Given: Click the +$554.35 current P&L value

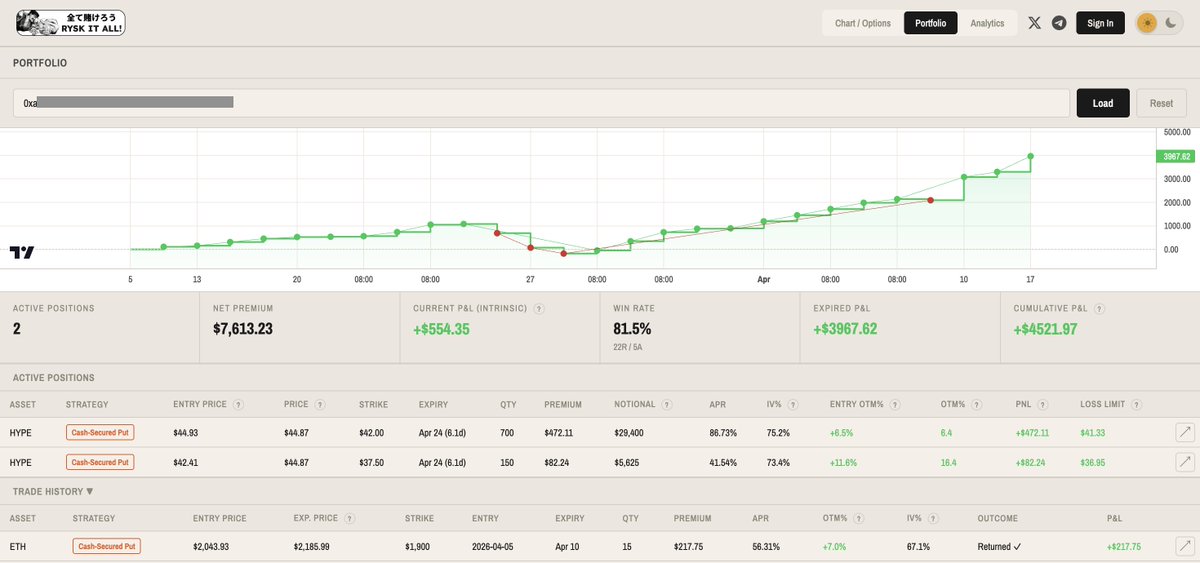Looking at the screenshot, I should tap(441, 328).
